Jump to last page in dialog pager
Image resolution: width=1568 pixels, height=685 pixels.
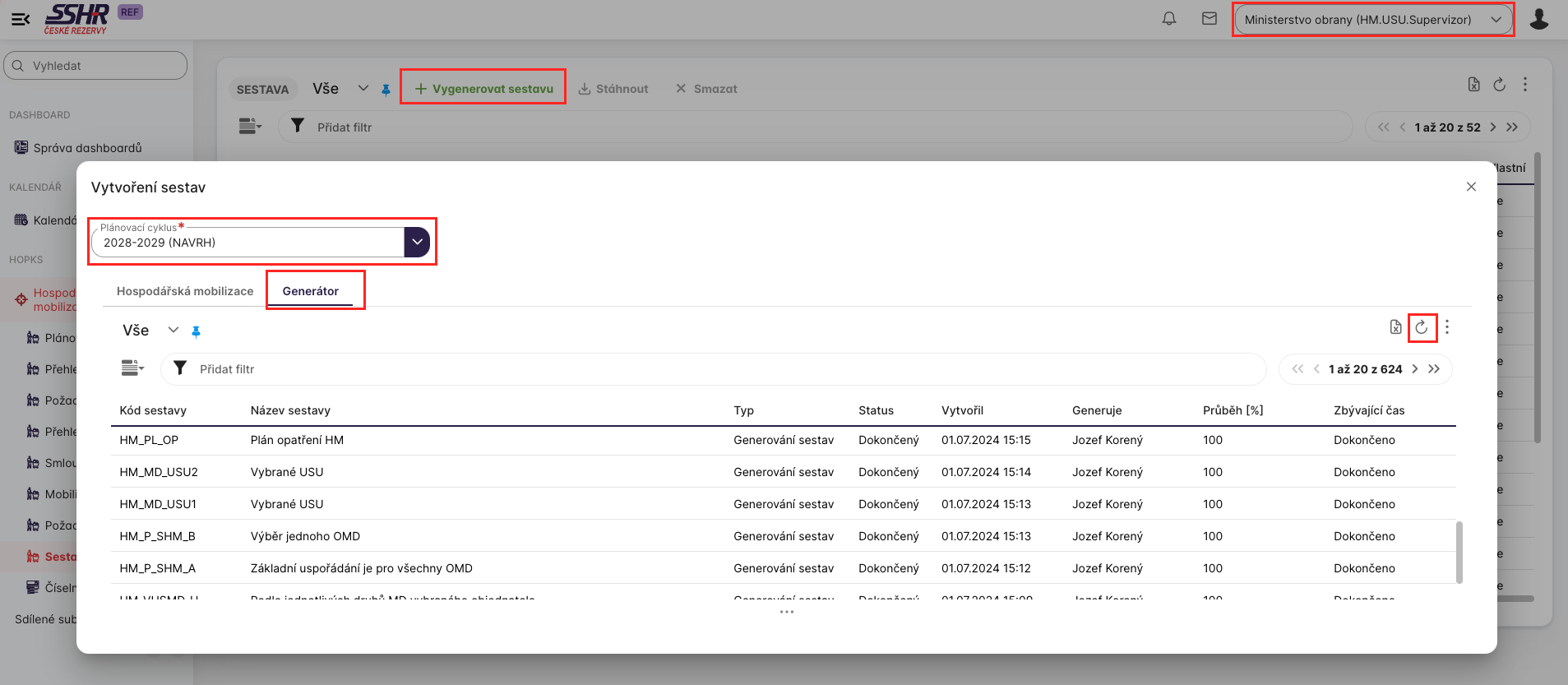pyautogui.click(x=1434, y=369)
